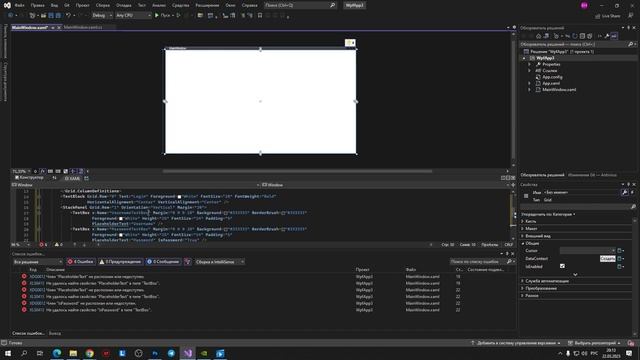Screen dimensions: 640x360
Task: Click the Home icon in Solution Explorer toolbar
Action: [x=538, y=36]
